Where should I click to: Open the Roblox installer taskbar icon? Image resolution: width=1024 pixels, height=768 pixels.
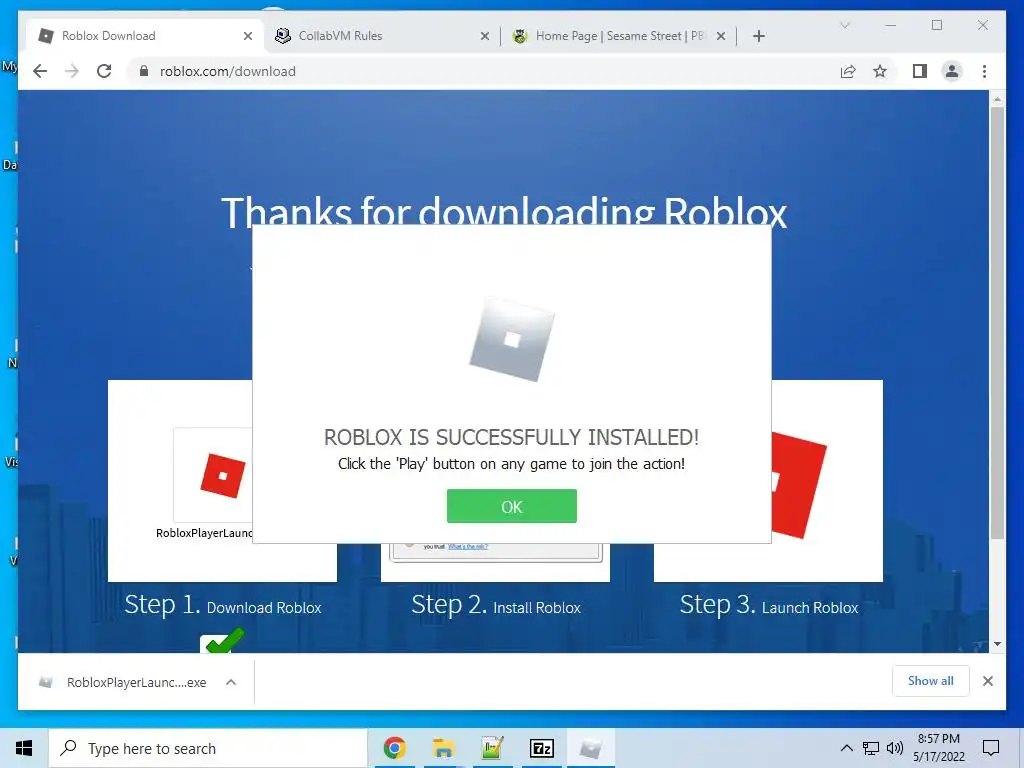[x=590, y=748]
